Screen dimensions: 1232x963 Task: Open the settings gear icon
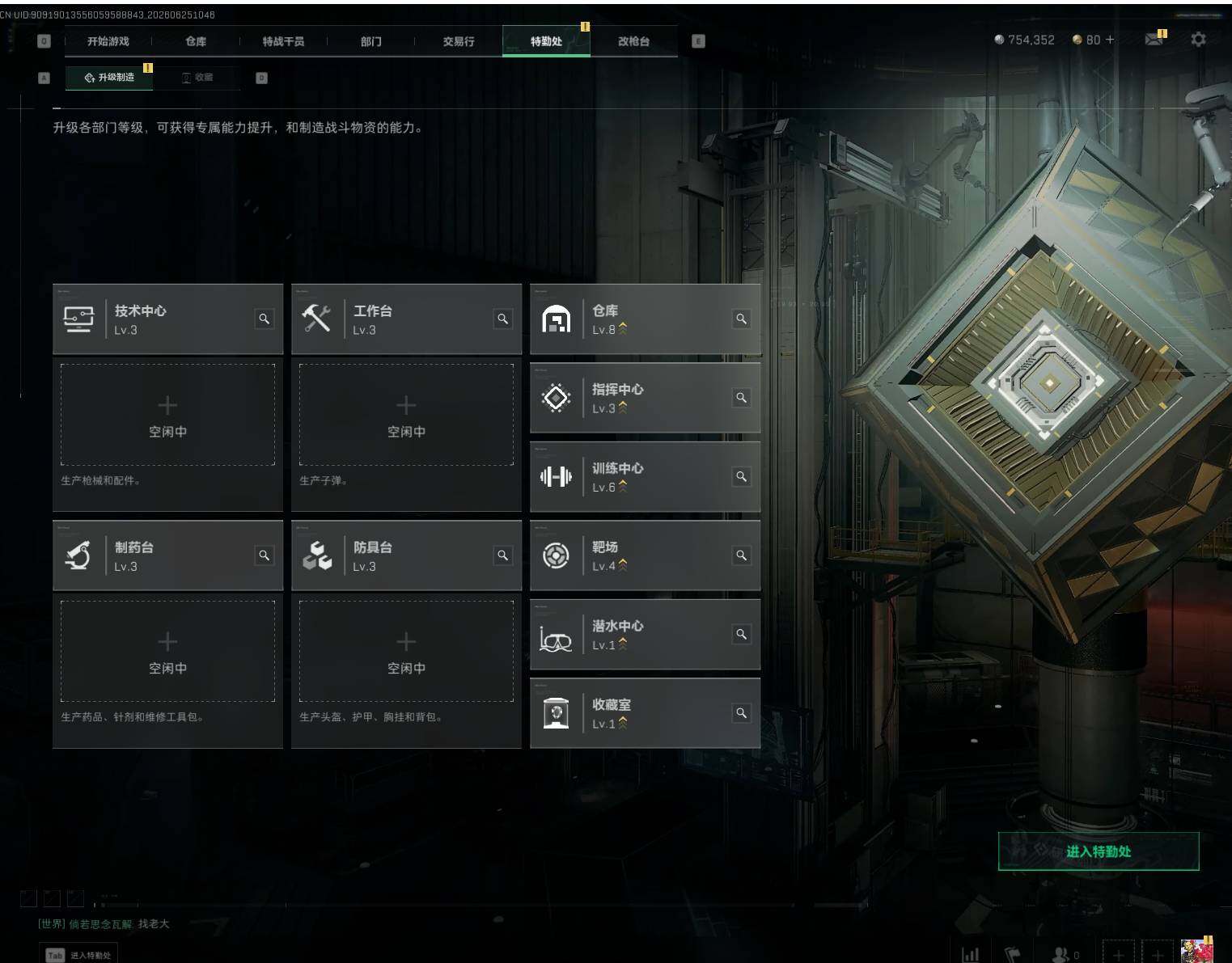click(x=1198, y=39)
